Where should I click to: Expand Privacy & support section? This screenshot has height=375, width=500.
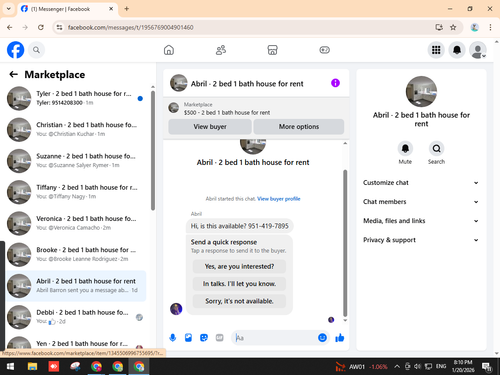click(421, 240)
